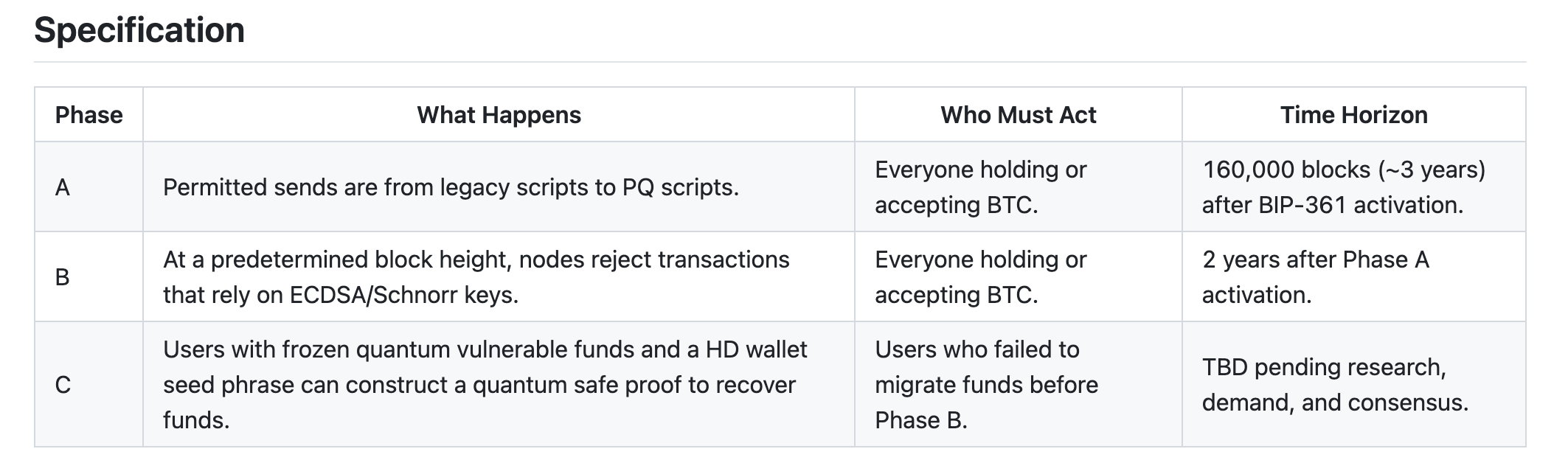Click the Specification heading

pos(139,31)
